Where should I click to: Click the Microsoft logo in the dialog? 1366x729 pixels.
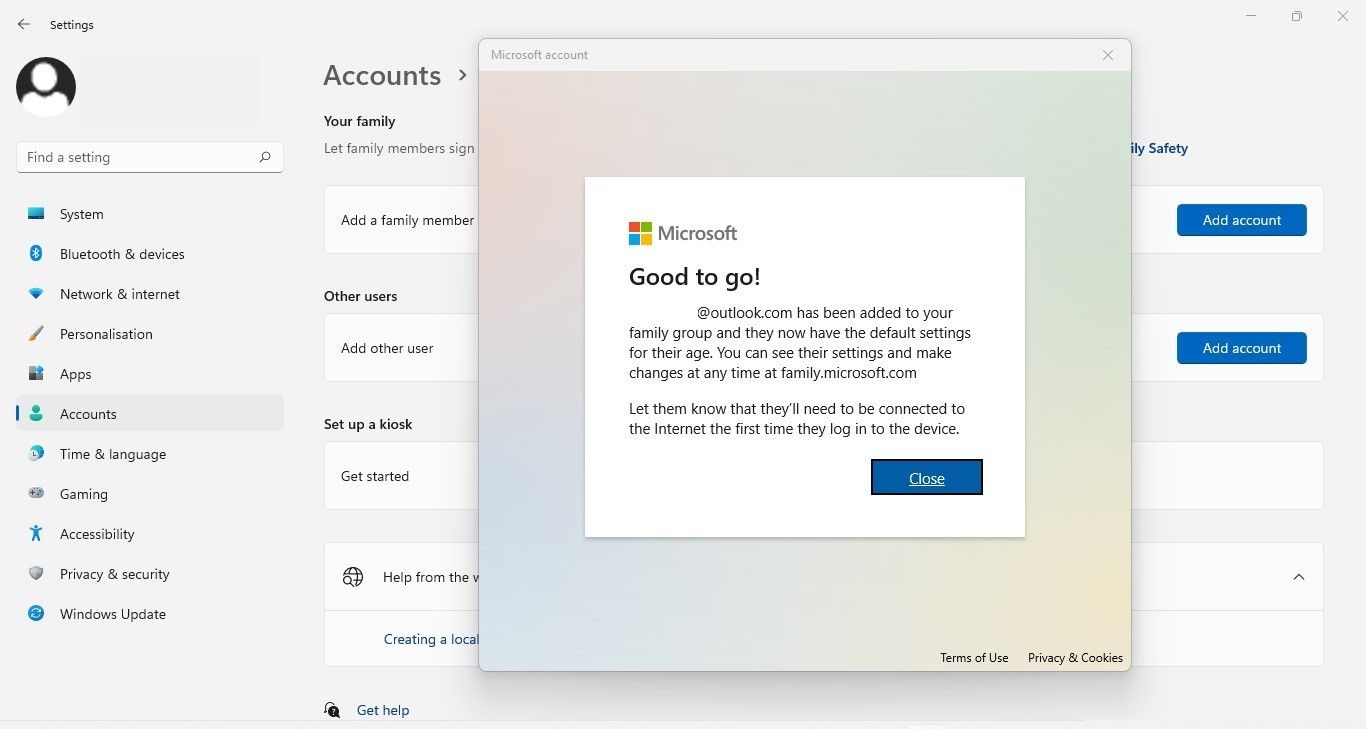point(683,233)
